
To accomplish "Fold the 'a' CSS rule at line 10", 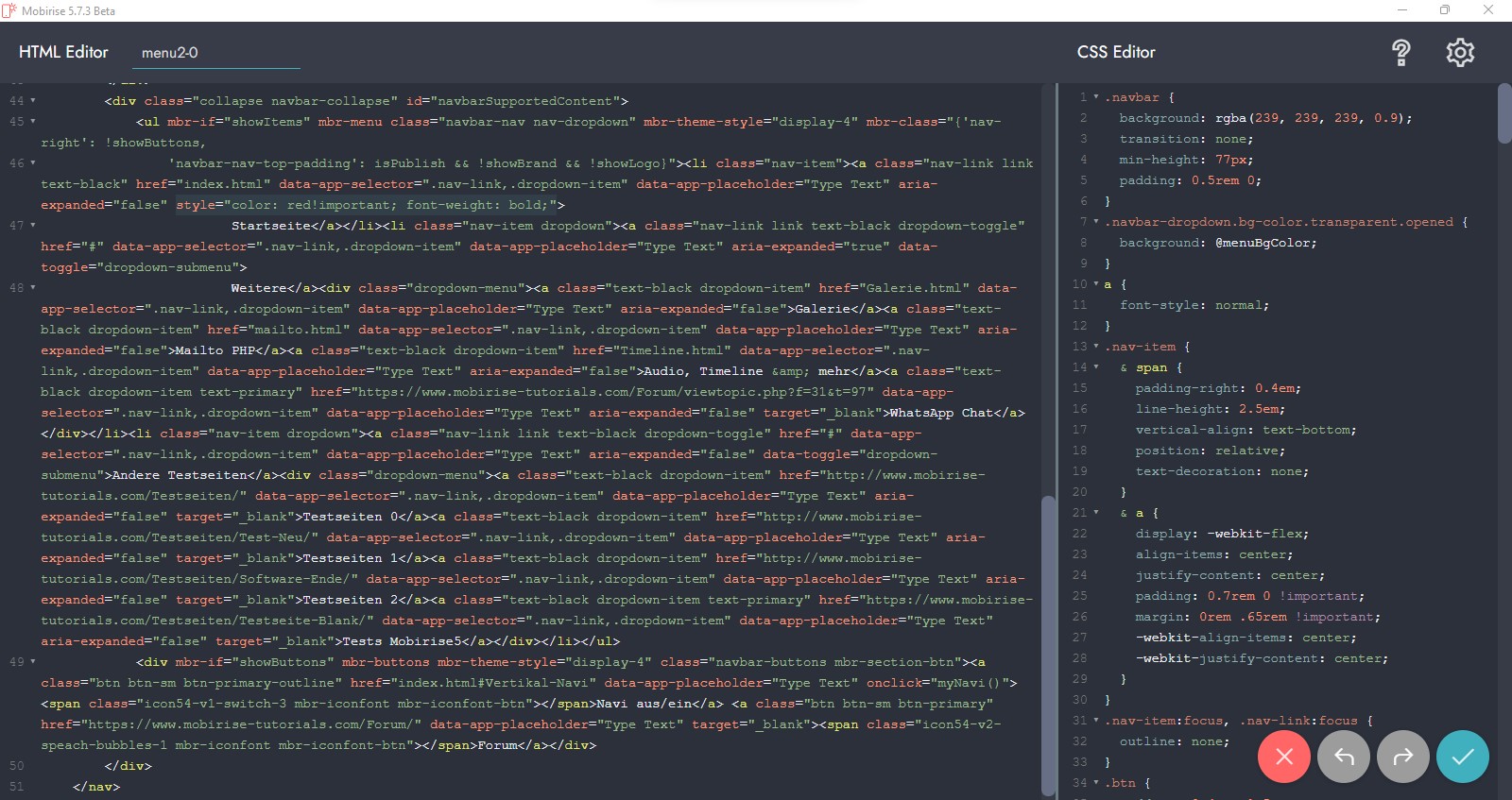I will click(x=1096, y=284).
